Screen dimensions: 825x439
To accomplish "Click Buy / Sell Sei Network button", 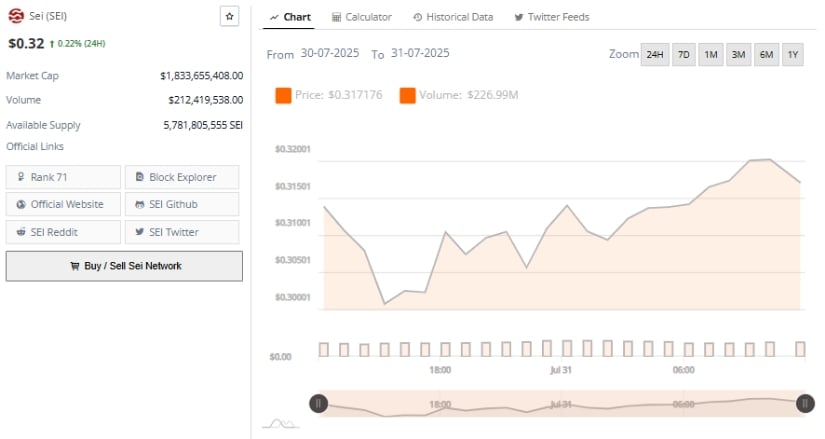I will [x=124, y=266].
